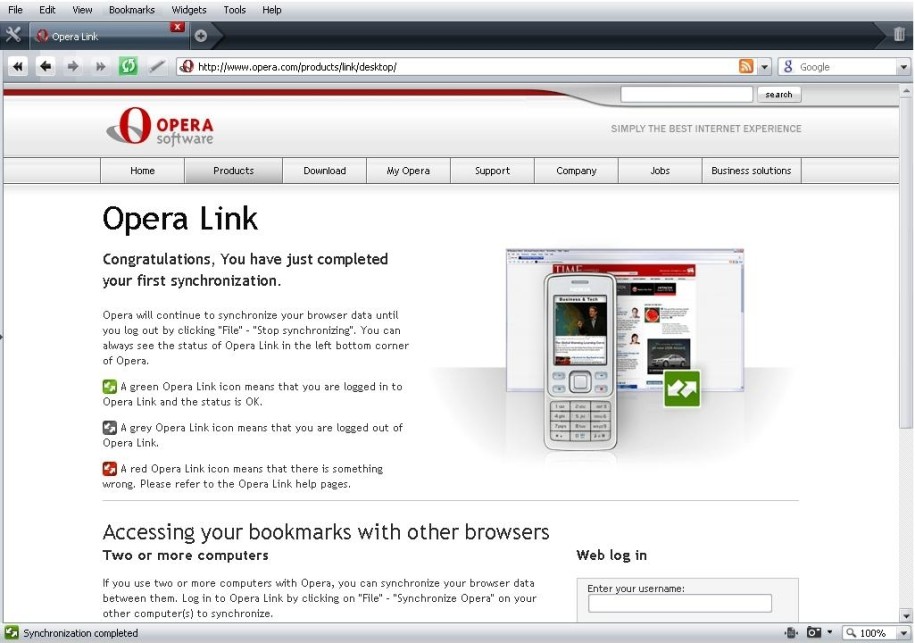
Task: Toggle the camera show-images button
Action: pos(815,633)
